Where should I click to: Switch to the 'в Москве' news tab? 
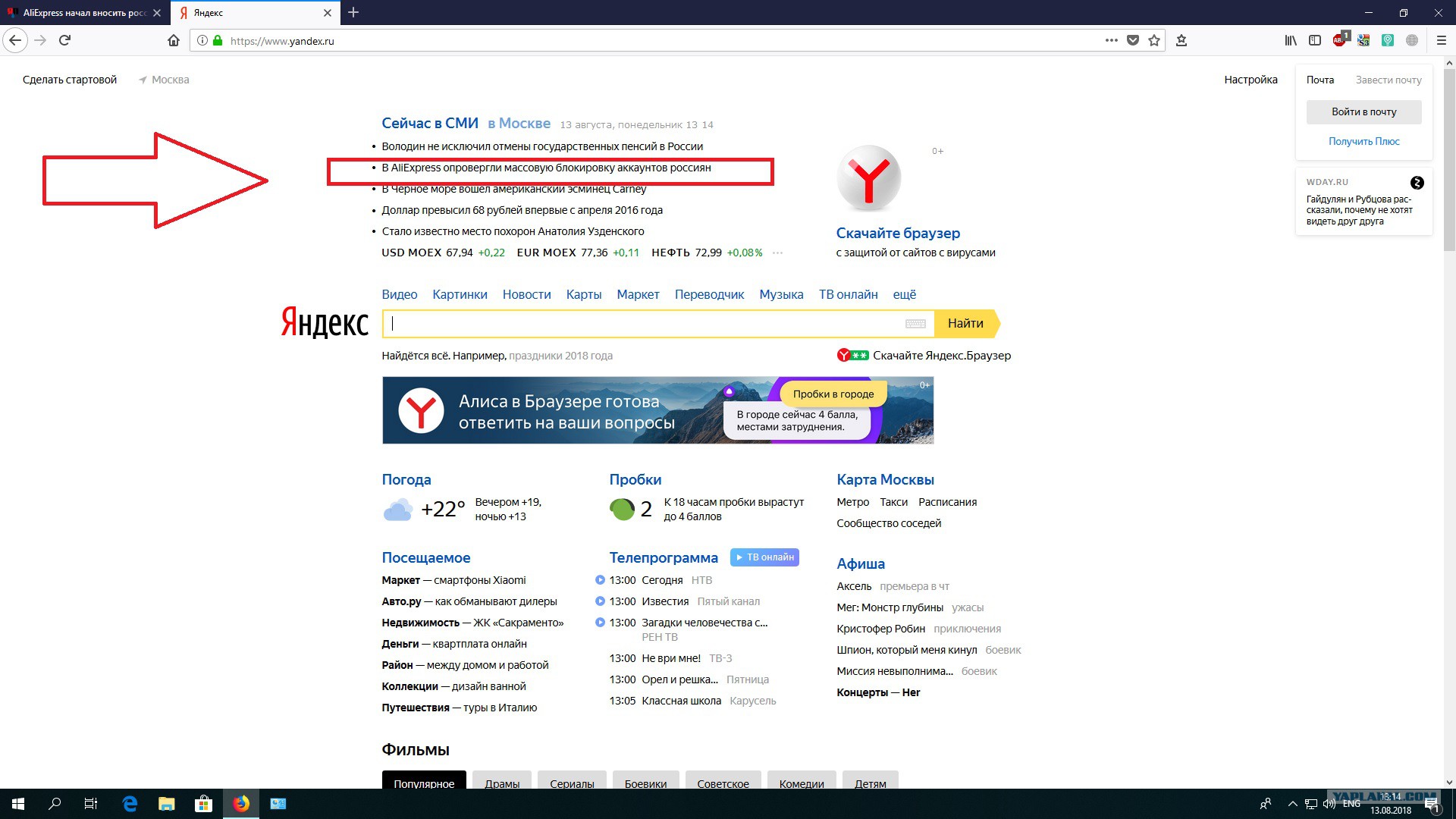point(519,123)
